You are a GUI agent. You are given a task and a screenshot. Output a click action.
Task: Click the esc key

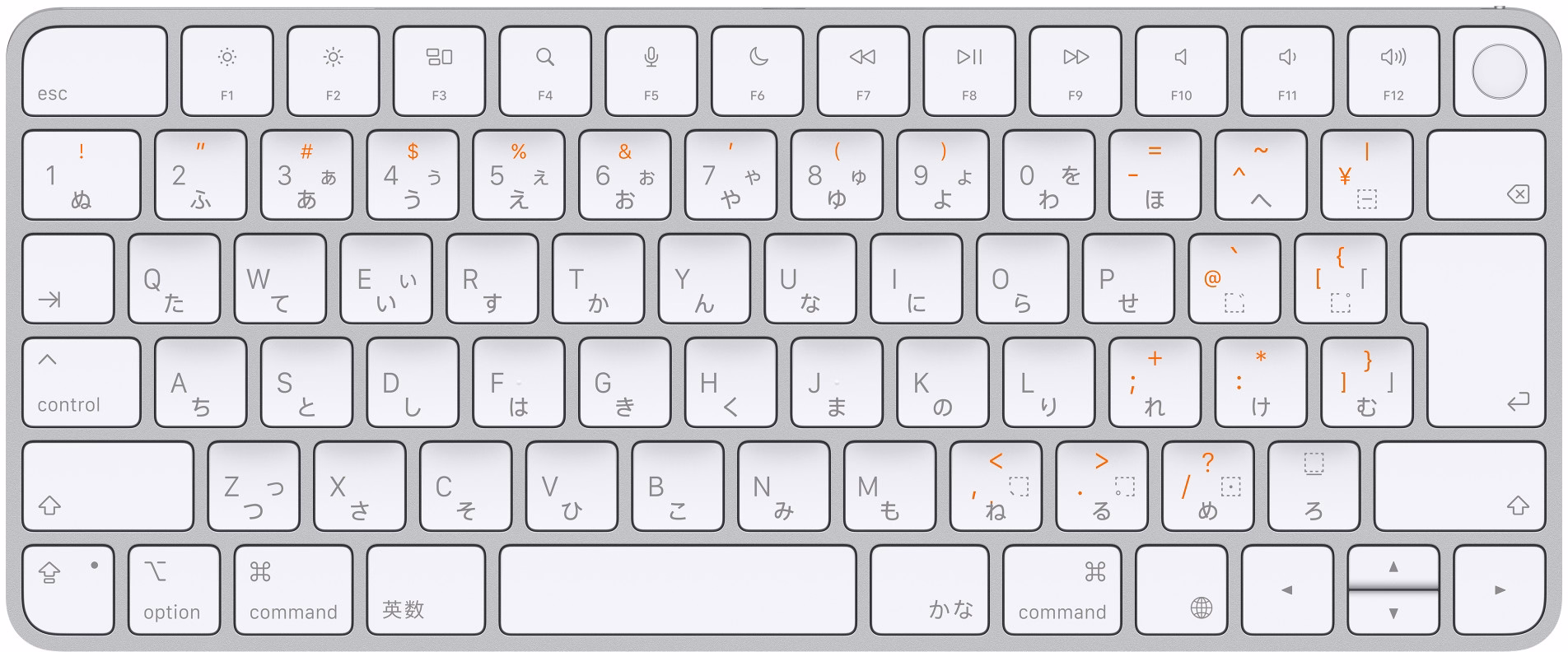tap(95, 71)
